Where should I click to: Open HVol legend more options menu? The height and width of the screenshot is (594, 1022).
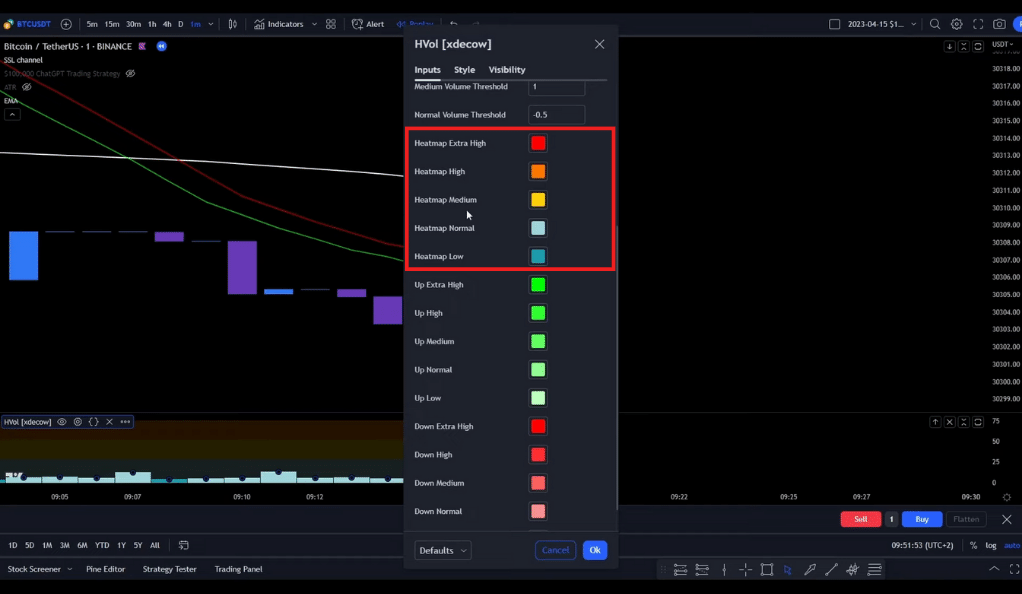[x=125, y=422]
